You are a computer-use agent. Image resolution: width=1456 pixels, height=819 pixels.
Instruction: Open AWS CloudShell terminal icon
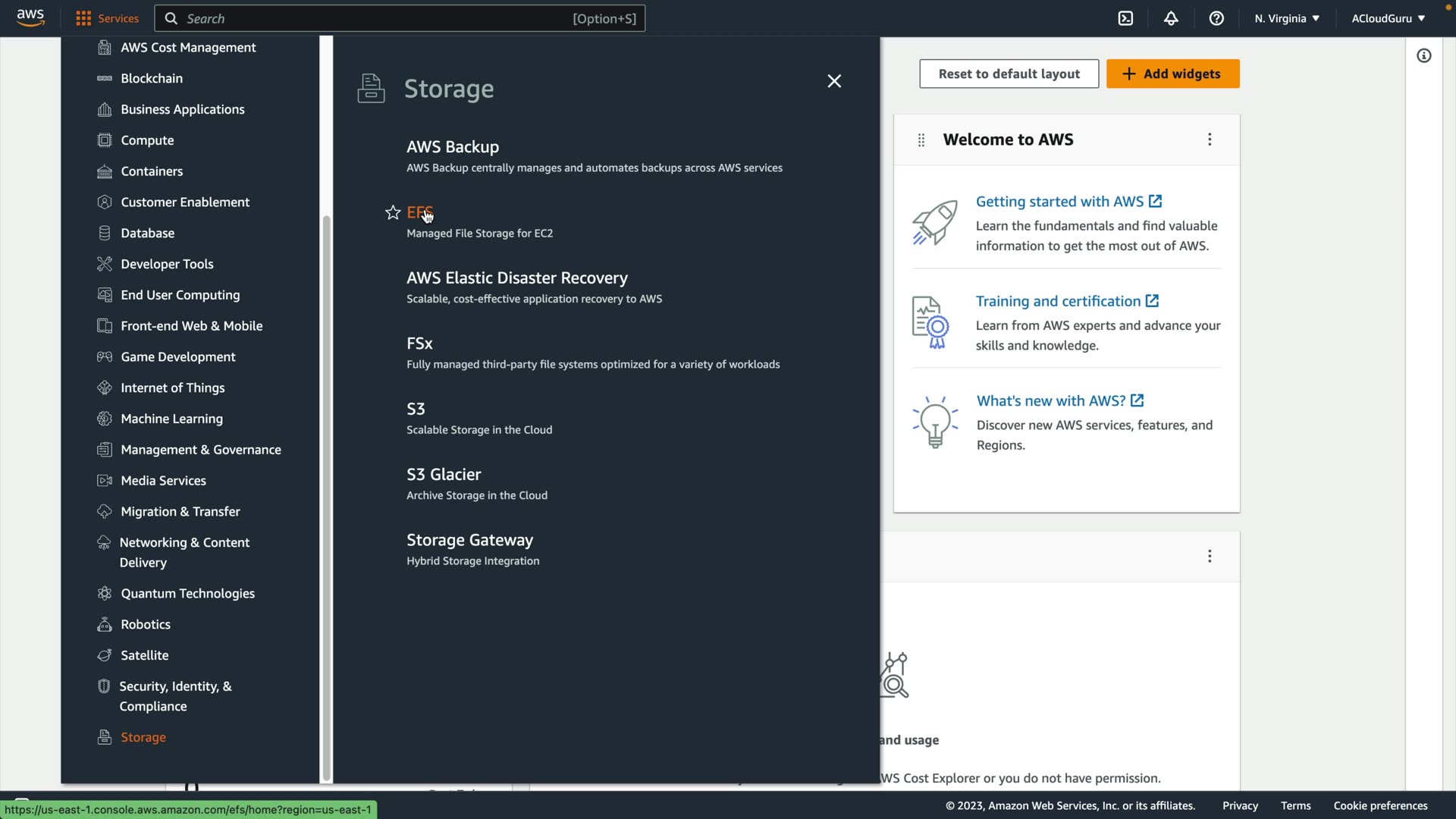[1125, 18]
